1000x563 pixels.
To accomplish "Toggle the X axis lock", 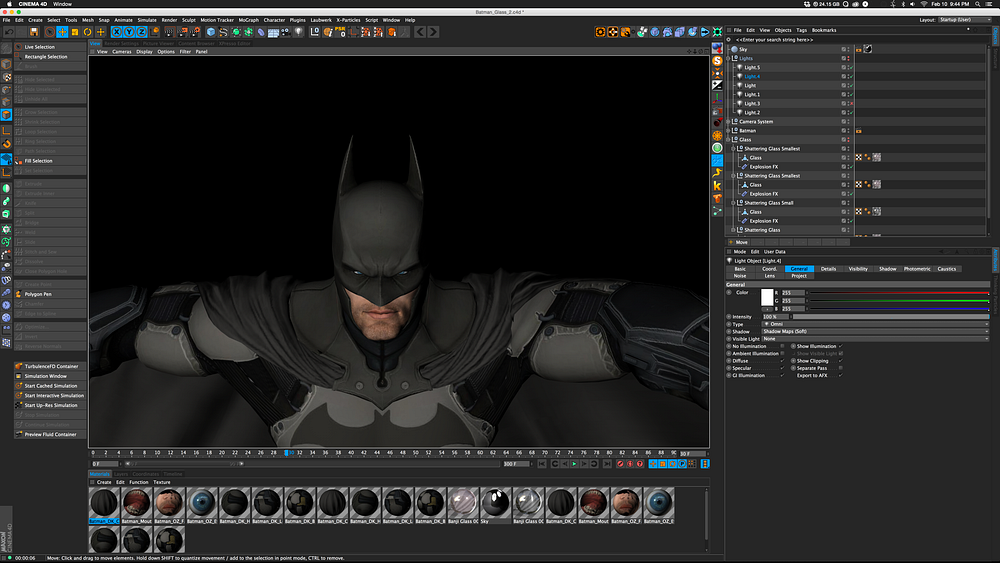I will coord(117,32).
